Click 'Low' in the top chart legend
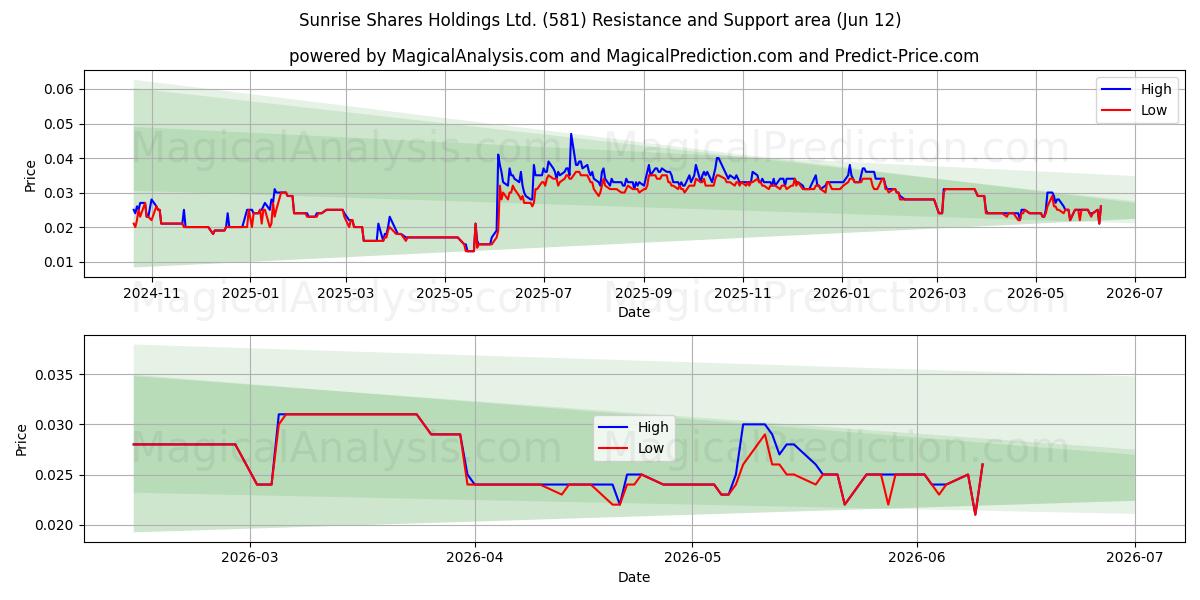The height and width of the screenshot is (600, 1200). pos(1153,110)
